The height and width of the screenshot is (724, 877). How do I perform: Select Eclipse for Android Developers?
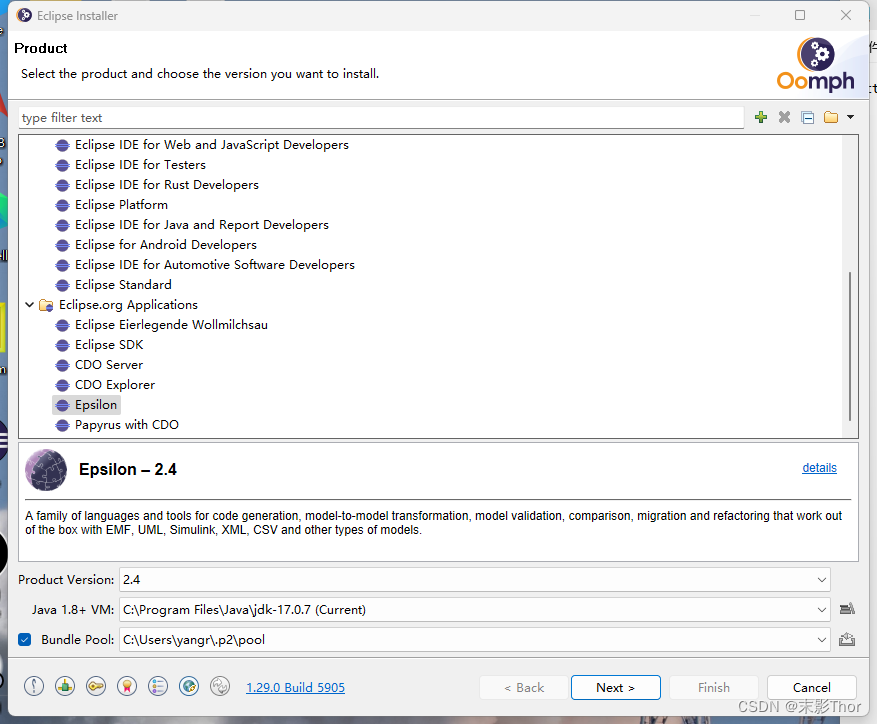point(166,245)
